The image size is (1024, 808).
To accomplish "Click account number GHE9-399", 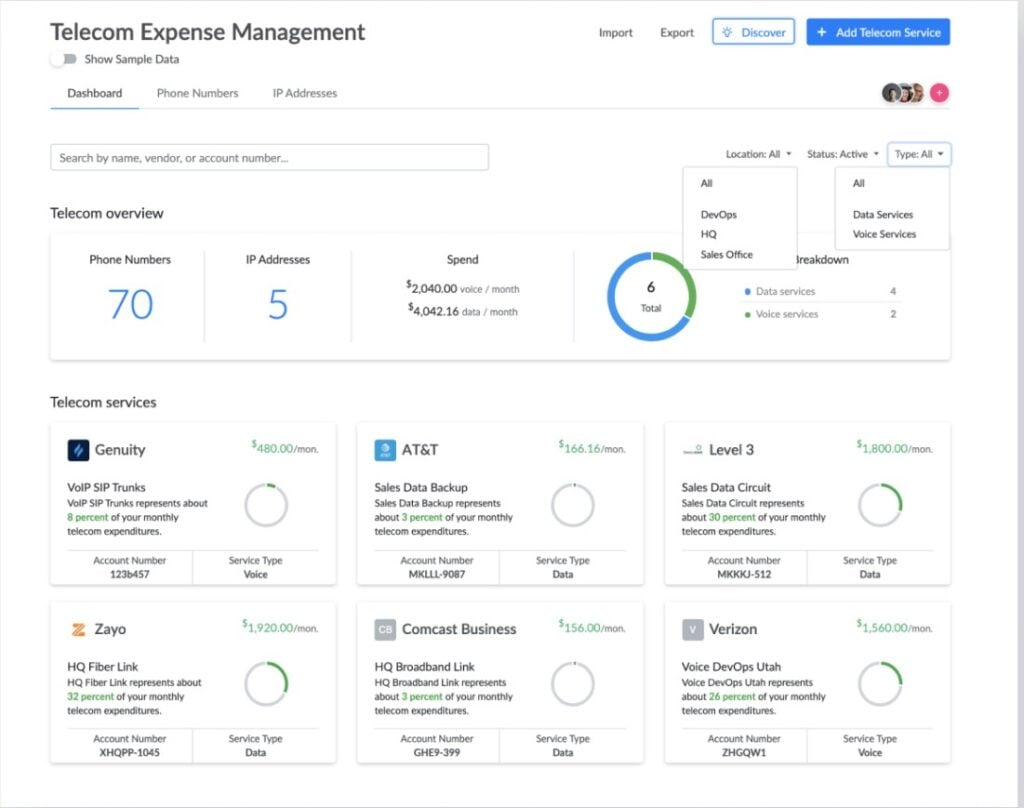I will click(437, 752).
